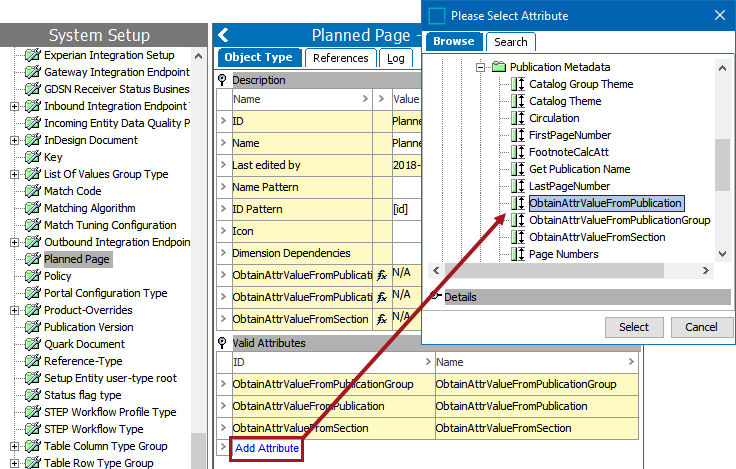
Task: Click the Page Numbers attribute icon
Action: tap(518, 254)
